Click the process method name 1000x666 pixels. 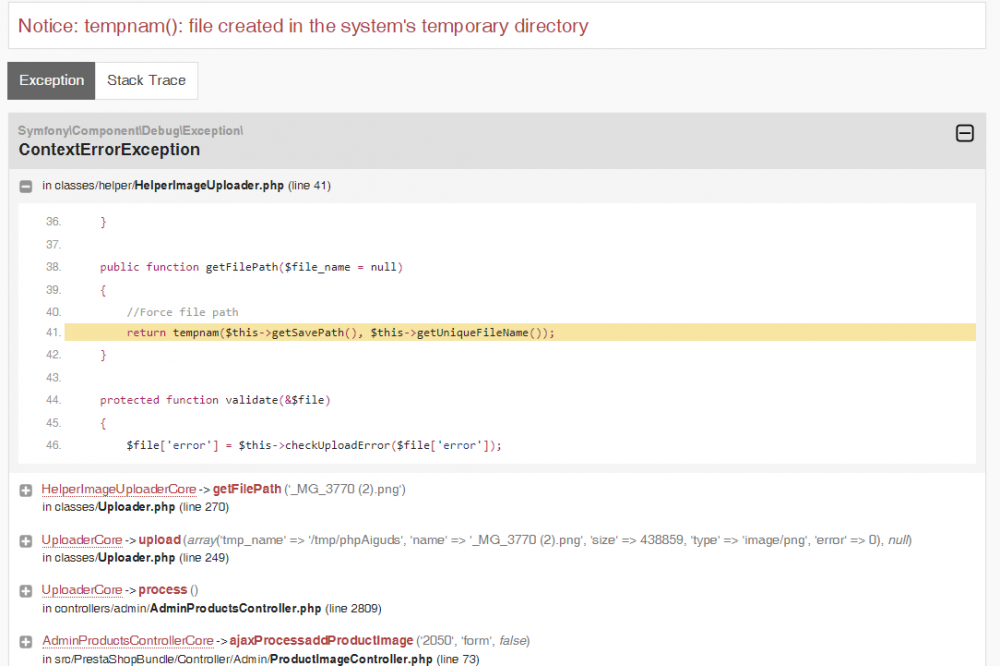tap(162, 590)
